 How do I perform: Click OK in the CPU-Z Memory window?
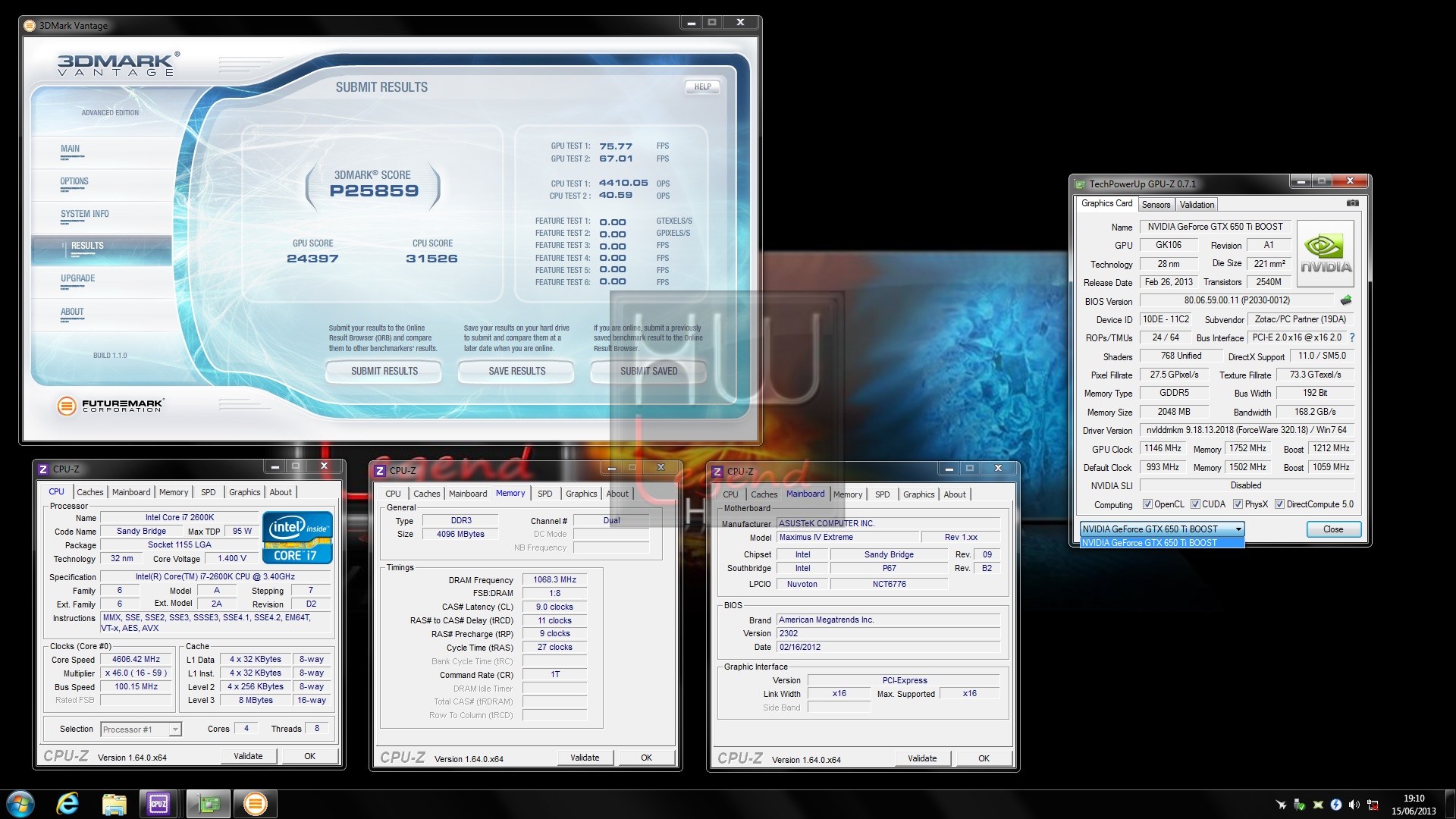click(x=646, y=758)
